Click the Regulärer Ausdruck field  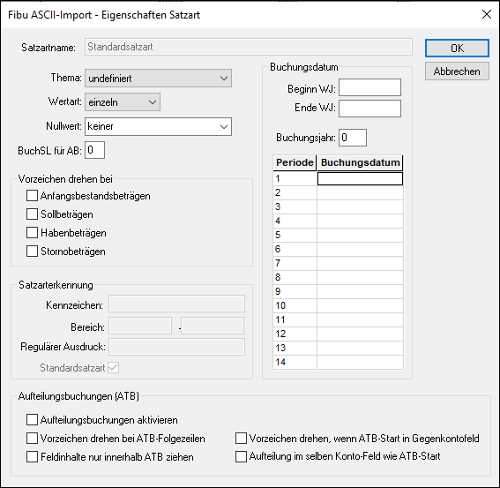(x=176, y=347)
